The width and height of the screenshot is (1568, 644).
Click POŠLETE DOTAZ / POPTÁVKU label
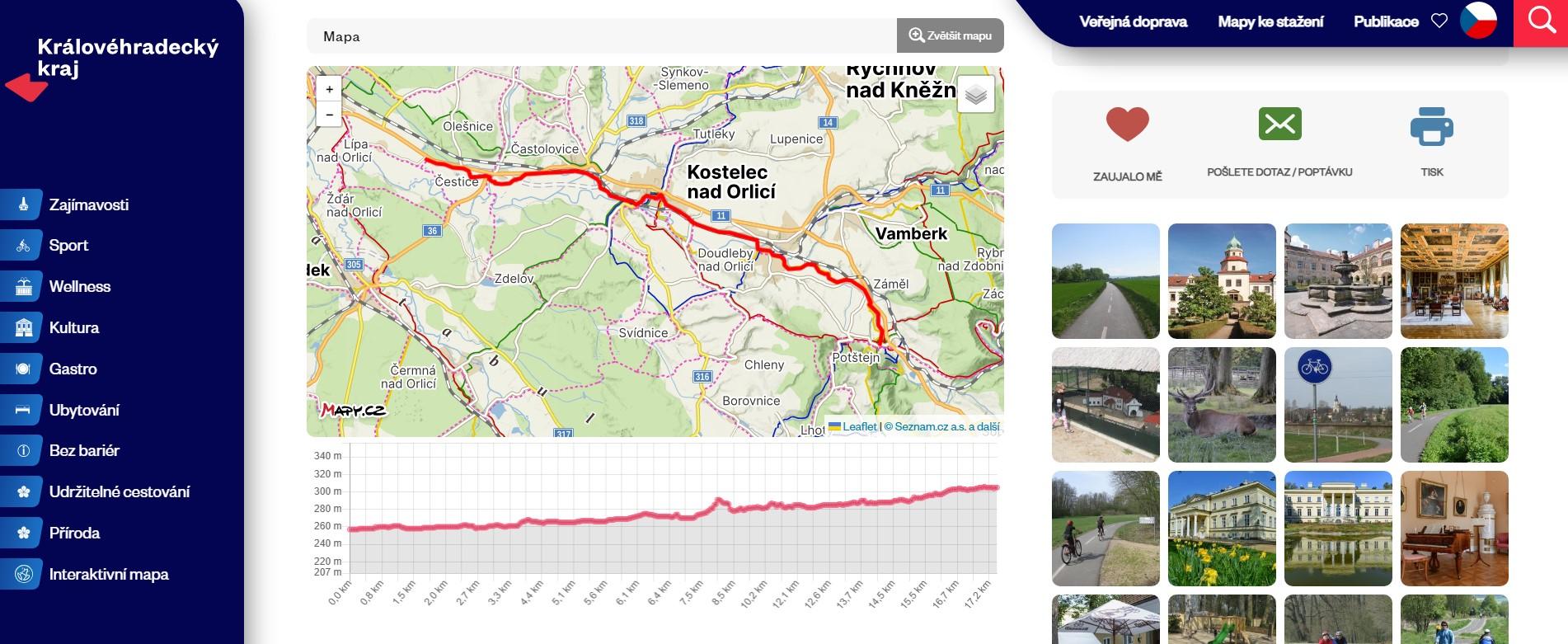coord(1279,172)
